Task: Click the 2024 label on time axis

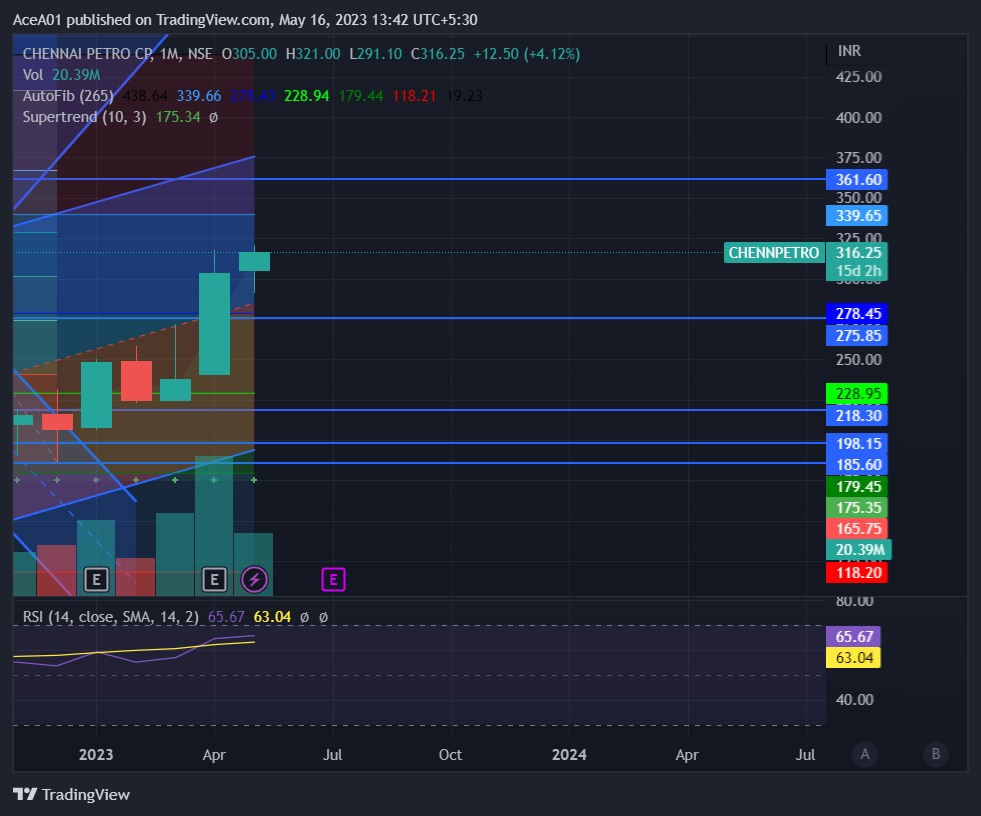Action: coord(569,755)
